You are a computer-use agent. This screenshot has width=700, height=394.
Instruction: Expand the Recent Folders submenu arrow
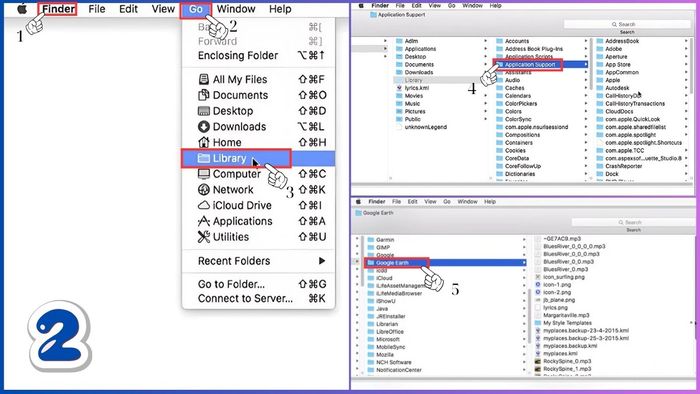[322, 261]
